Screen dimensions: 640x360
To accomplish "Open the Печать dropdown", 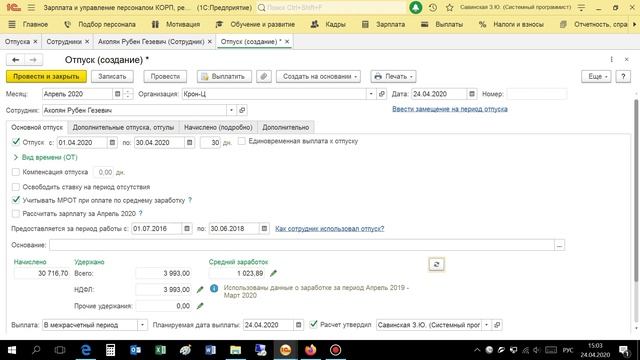I will (393, 76).
